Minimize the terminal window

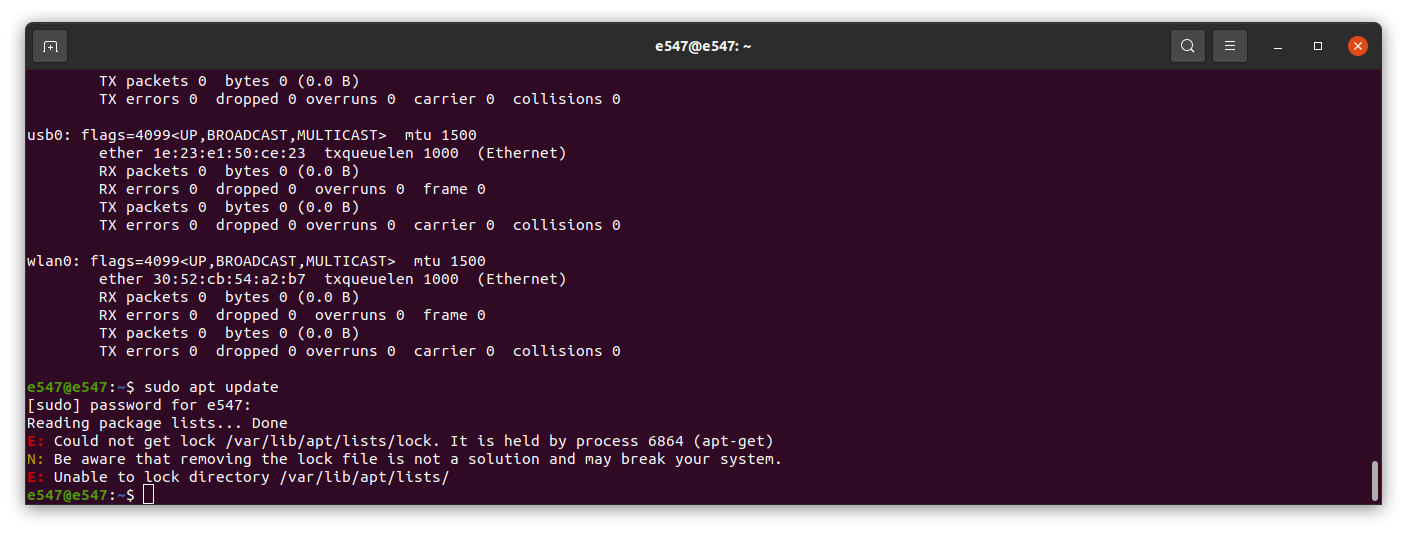(1278, 46)
